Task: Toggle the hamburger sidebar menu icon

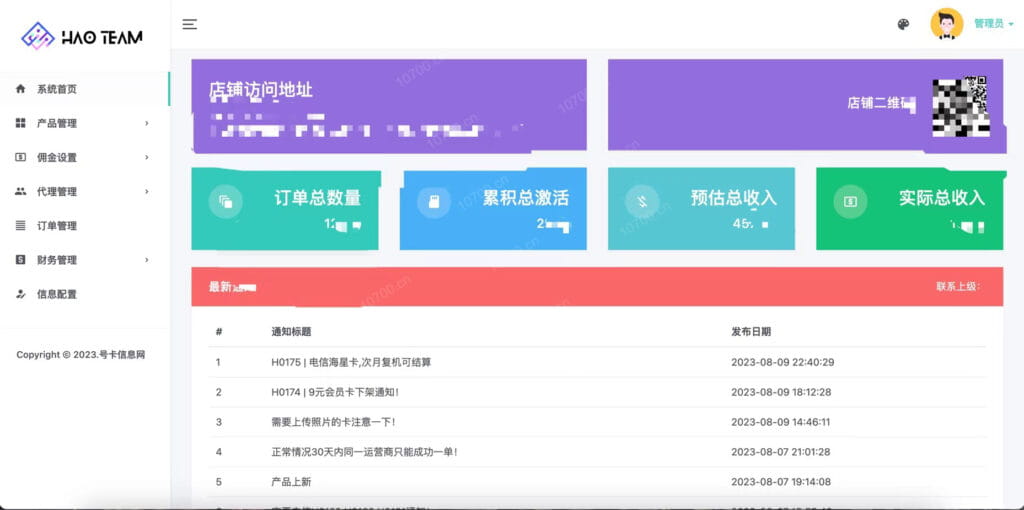Action: tap(189, 25)
